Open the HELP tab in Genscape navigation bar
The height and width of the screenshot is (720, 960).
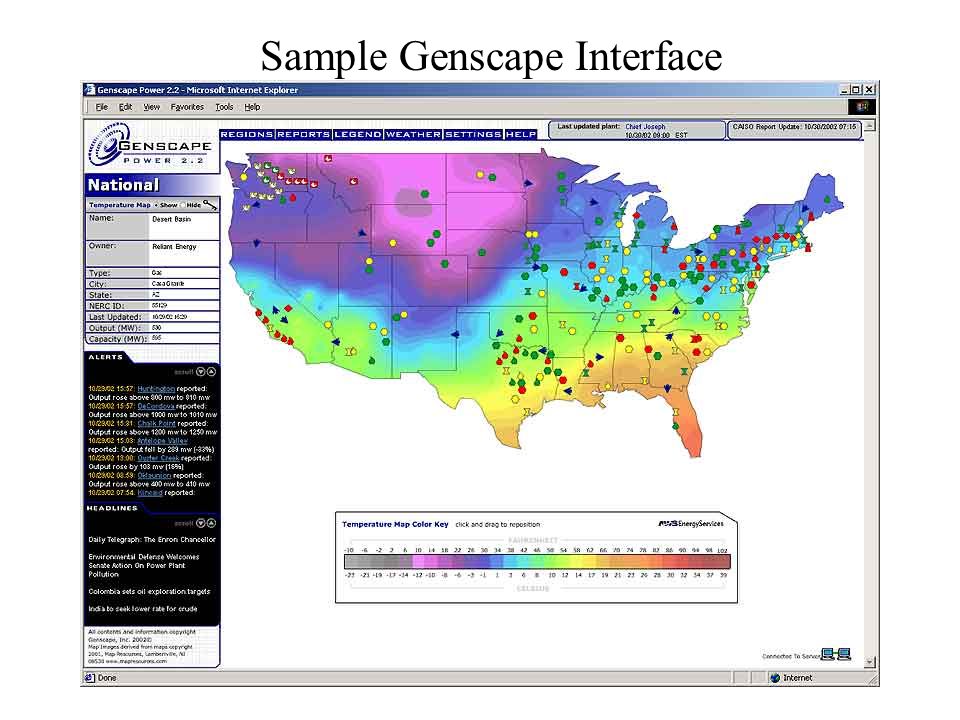tap(520, 134)
